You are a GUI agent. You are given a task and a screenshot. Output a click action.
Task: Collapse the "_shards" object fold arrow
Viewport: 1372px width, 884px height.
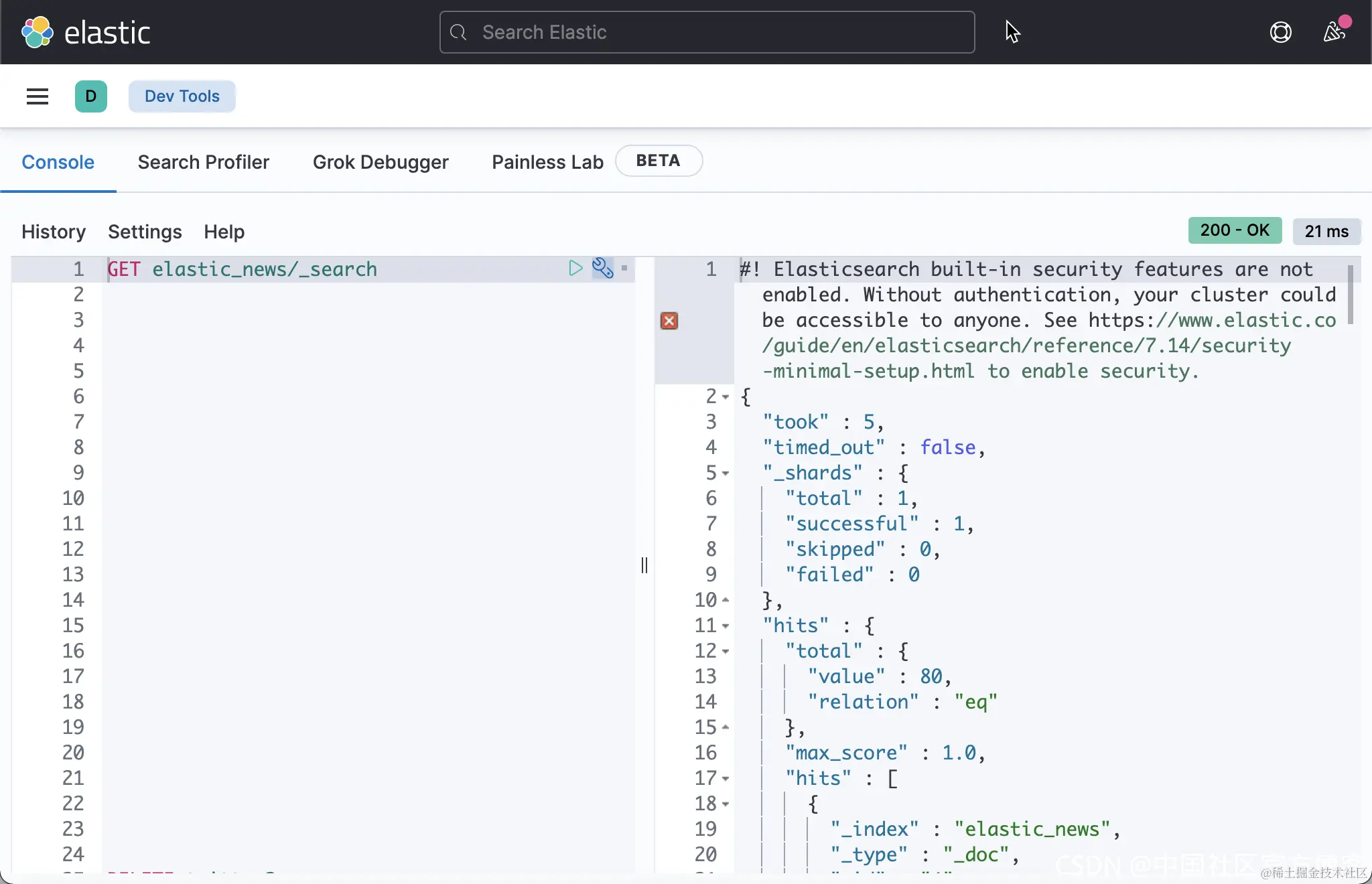(x=726, y=473)
